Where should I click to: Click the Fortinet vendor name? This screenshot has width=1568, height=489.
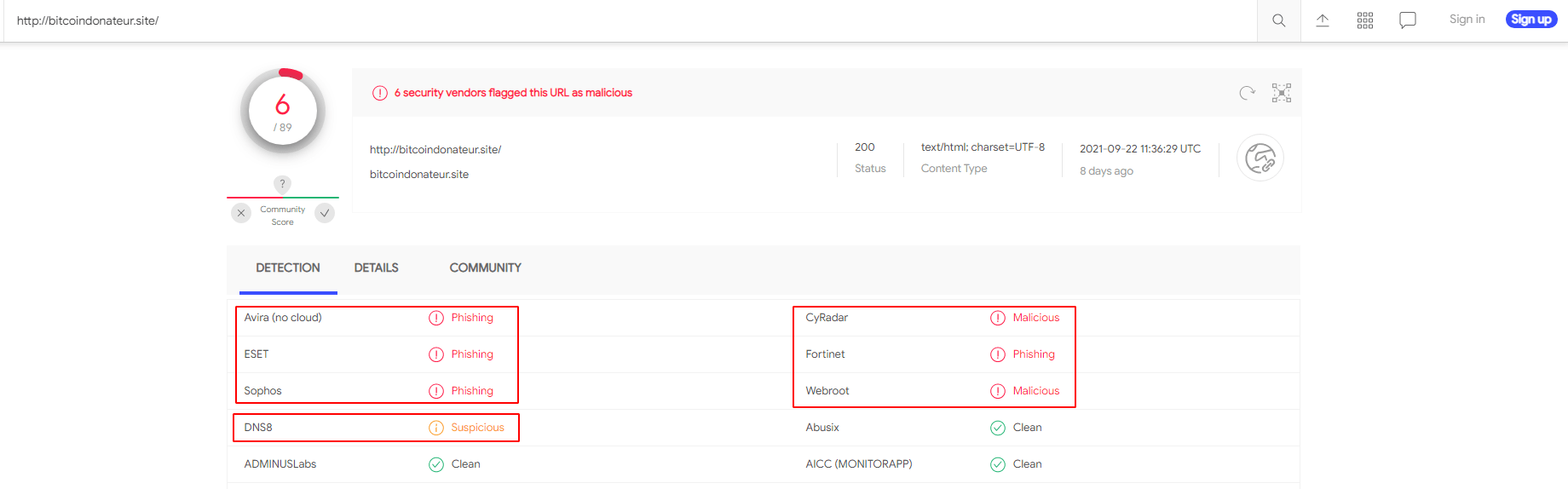click(x=825, y=354)
